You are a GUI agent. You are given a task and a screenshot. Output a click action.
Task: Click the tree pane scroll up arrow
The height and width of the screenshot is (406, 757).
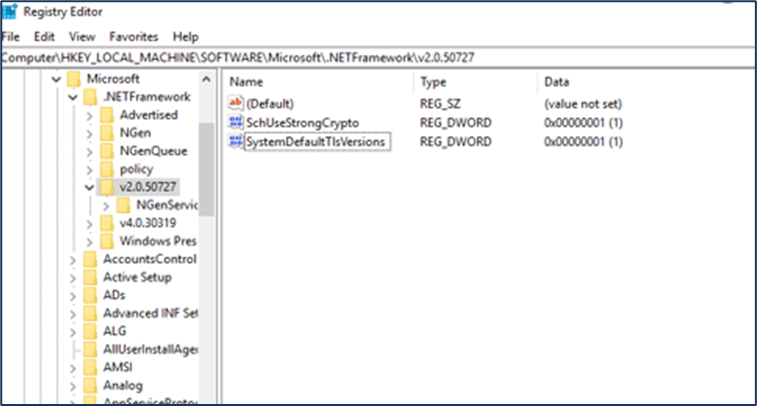click(x=206, y=79)
